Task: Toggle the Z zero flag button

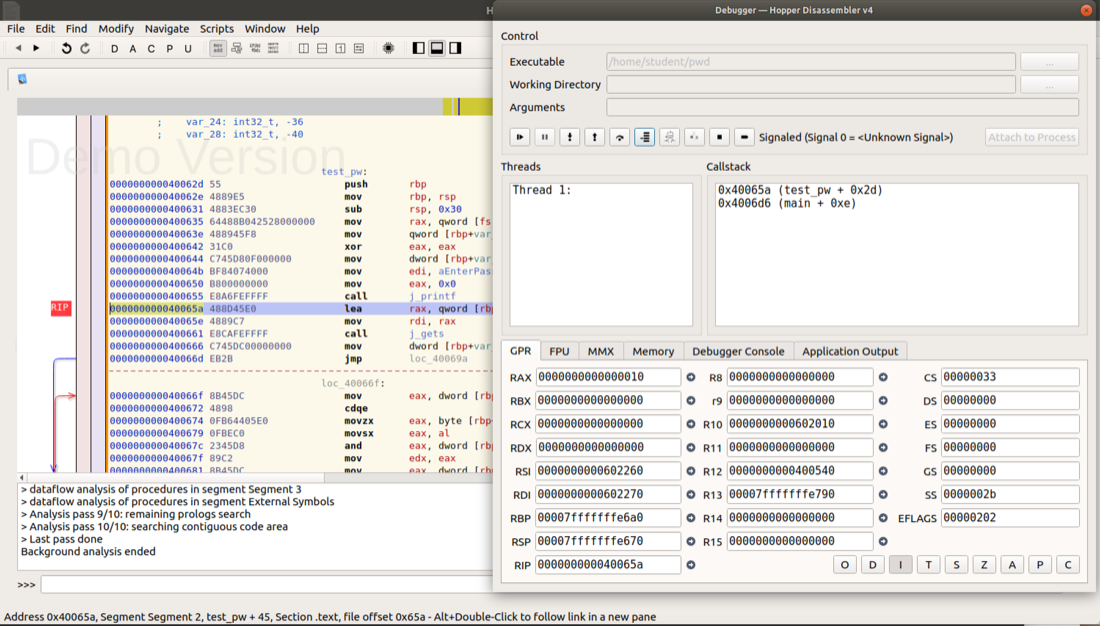Action: (984, 565)
